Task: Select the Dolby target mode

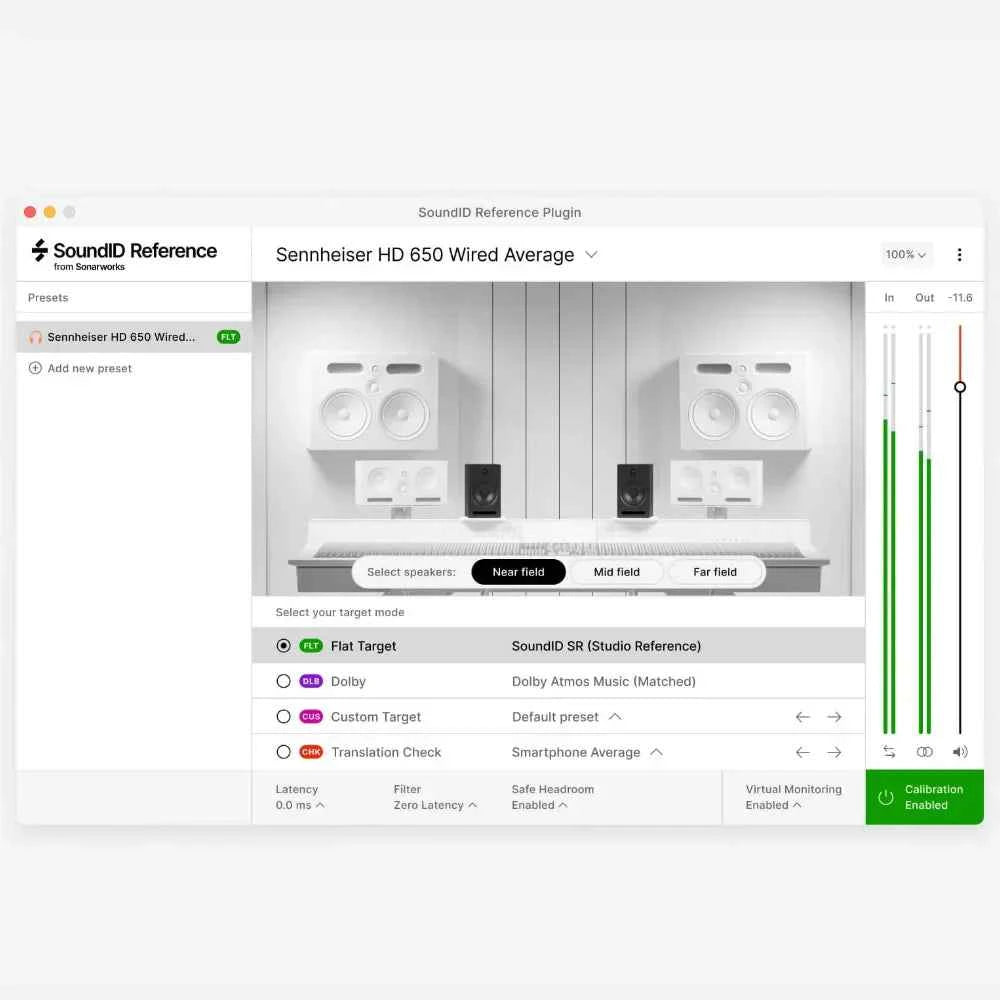Action: pos(283,681)
